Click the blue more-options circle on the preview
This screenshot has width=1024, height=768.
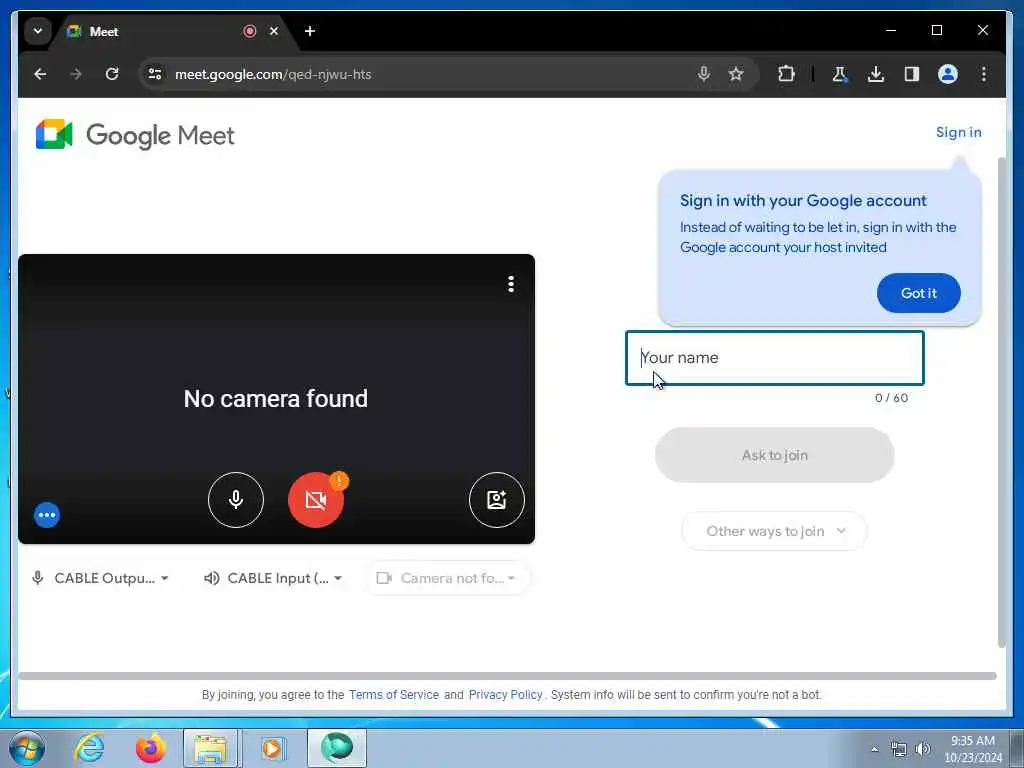pyautogui.click(x=47, y=515)
